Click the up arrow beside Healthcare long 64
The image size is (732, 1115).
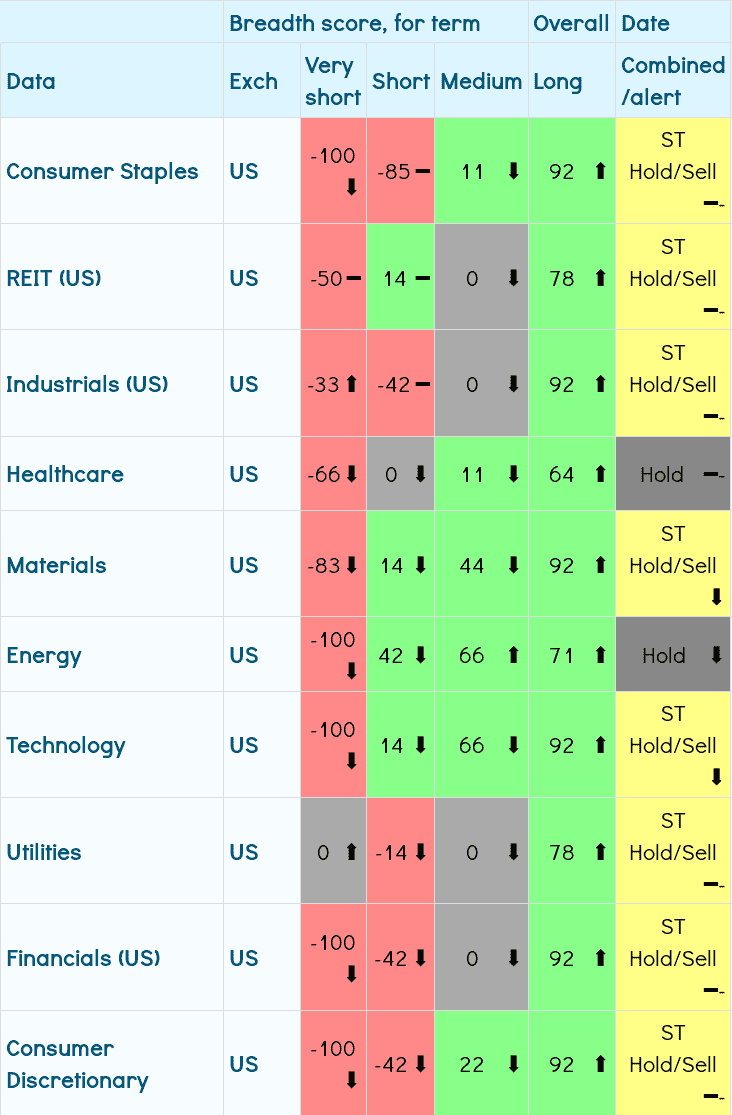point(600,475)
